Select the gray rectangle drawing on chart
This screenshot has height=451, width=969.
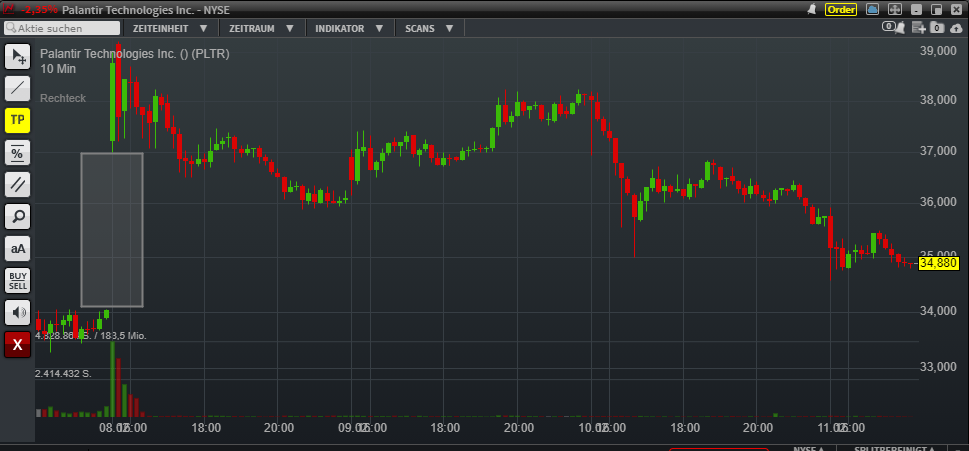pos(112,230)
